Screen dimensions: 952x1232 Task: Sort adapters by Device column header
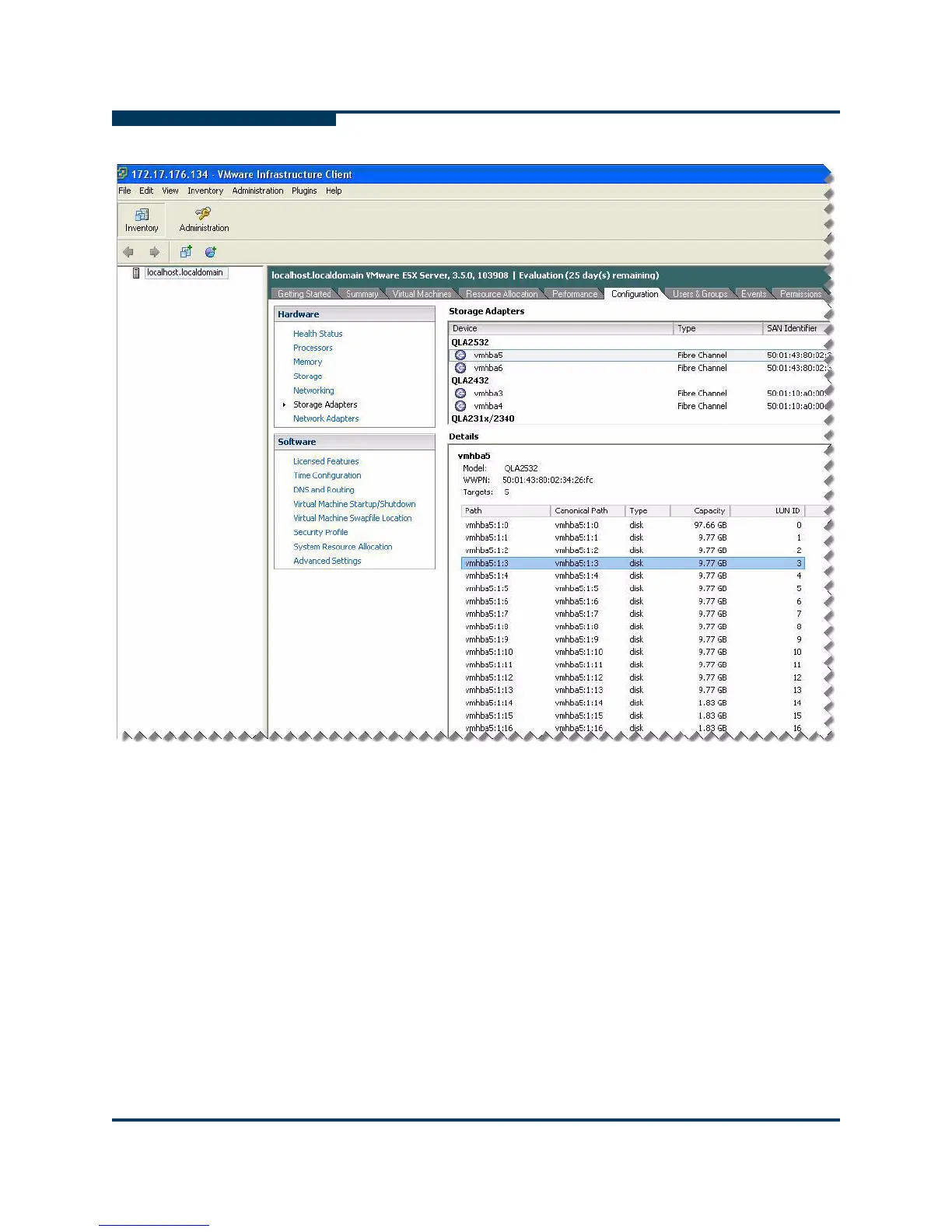point(561,328)
